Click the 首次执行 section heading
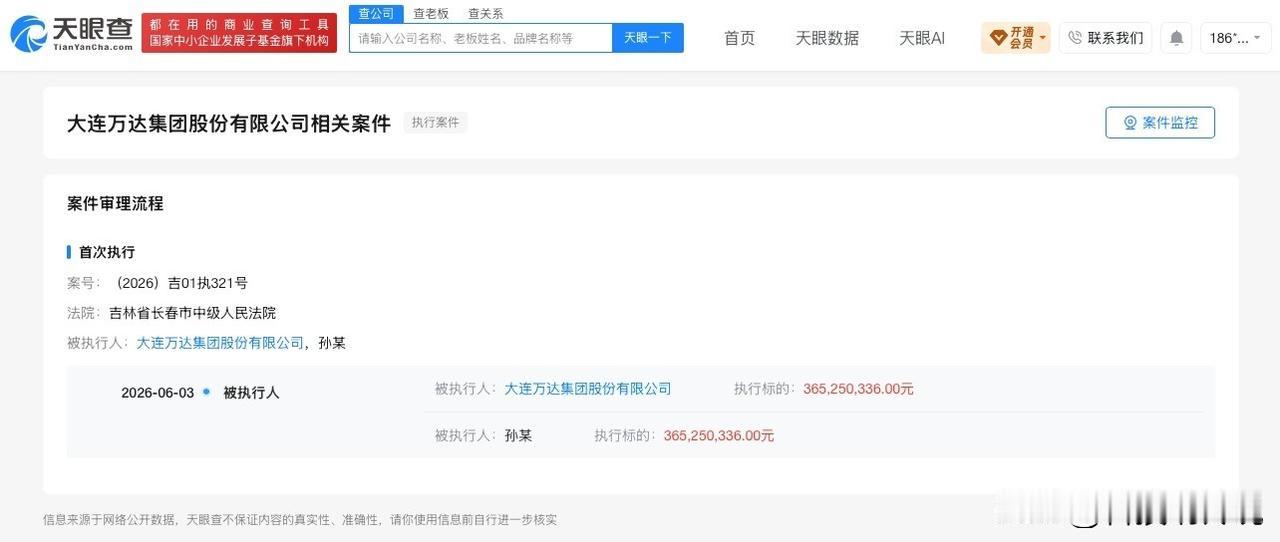The image size is (1280, 542). click(107, 252)
